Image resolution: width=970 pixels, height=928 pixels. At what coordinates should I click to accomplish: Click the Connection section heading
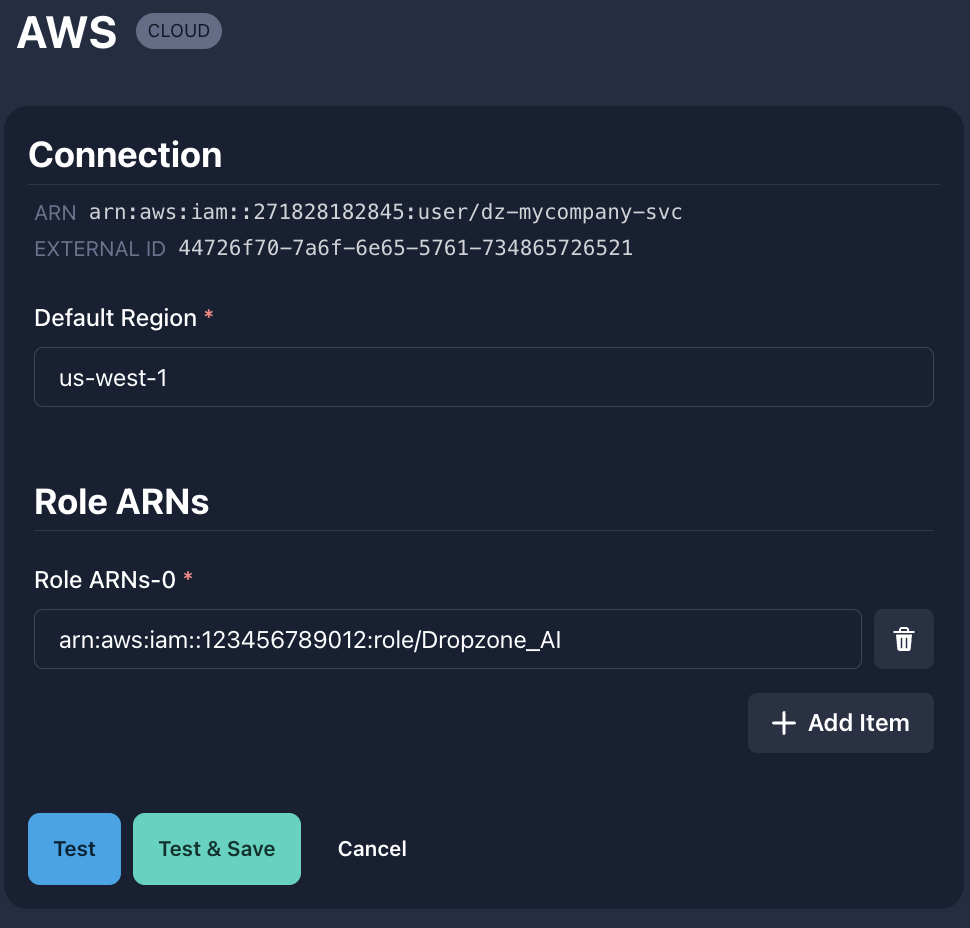[x=125, y=155]
